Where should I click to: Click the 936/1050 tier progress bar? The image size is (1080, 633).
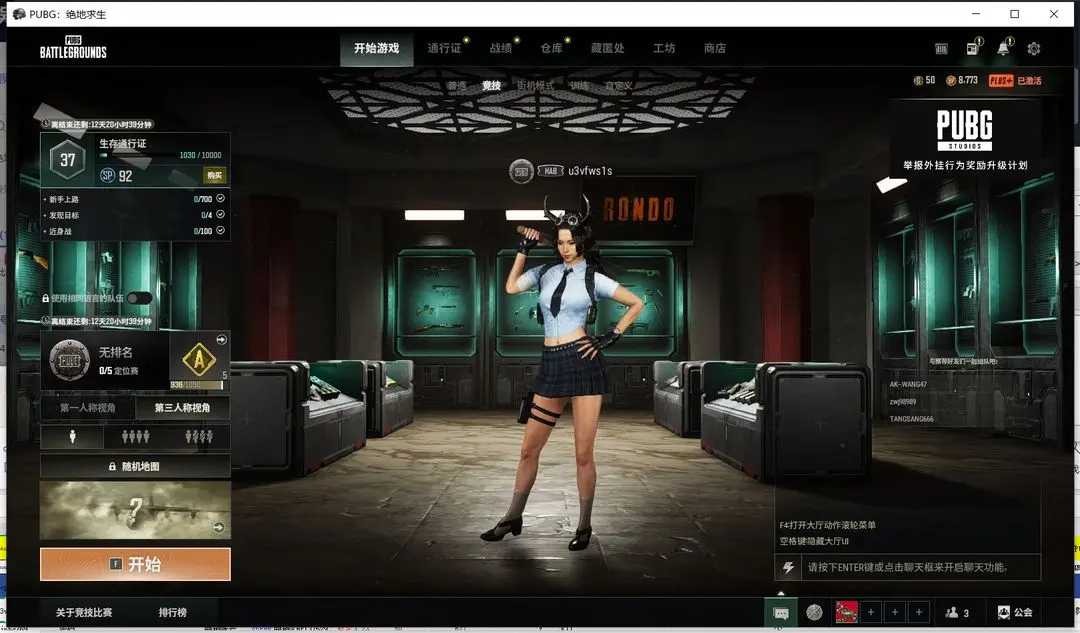pyautogui.click(x=196, y=384)
